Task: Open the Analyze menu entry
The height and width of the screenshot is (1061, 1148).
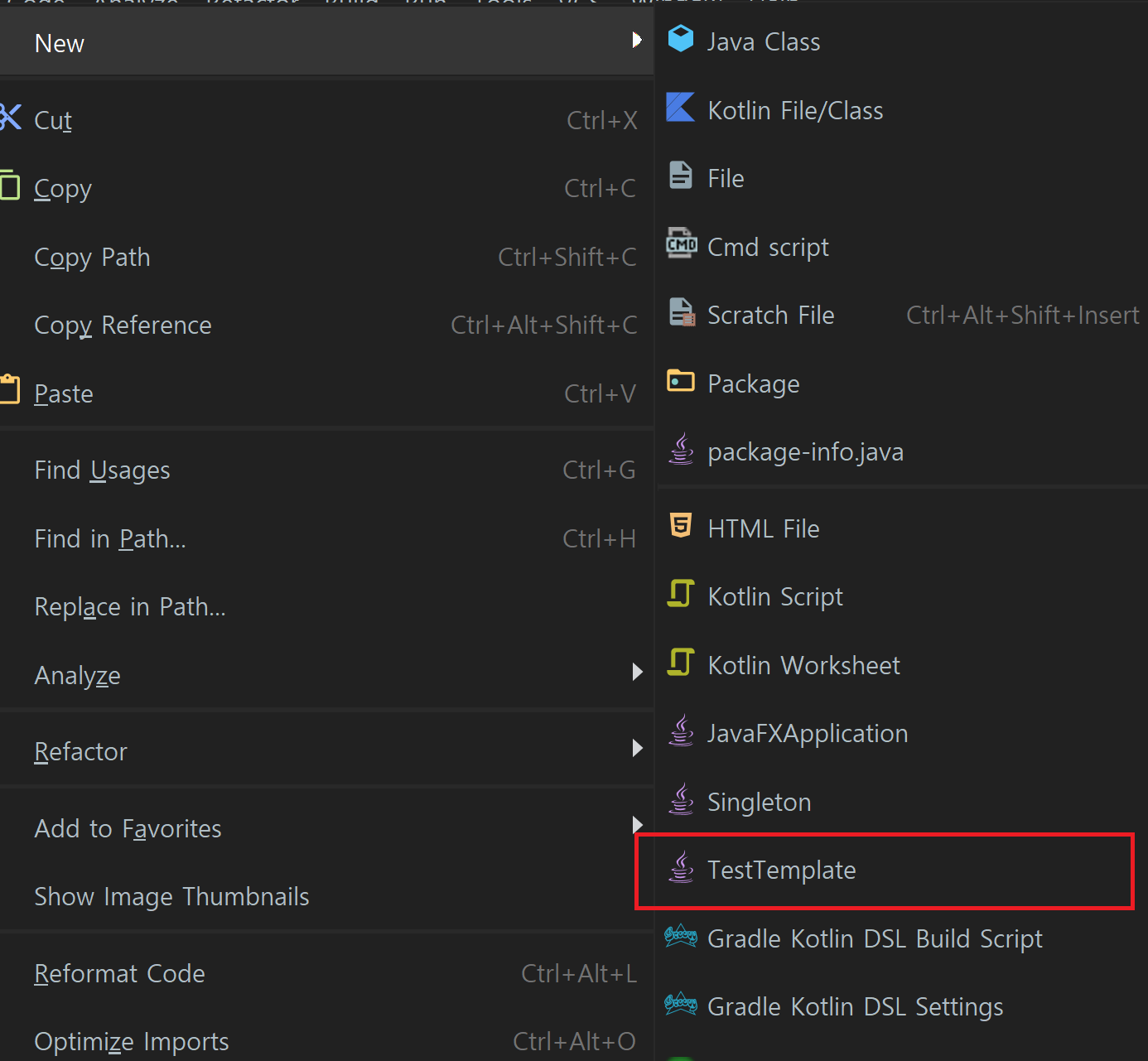Action: pos(326,675)
